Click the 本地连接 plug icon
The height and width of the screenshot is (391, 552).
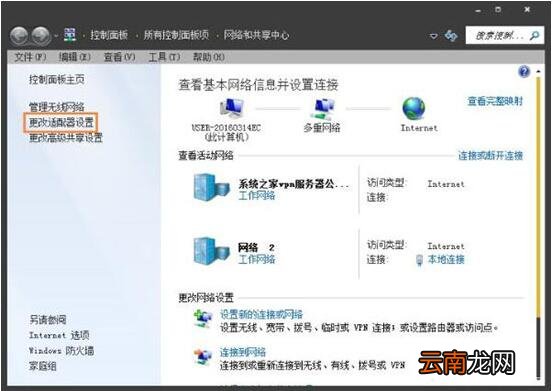click(419, 260)
